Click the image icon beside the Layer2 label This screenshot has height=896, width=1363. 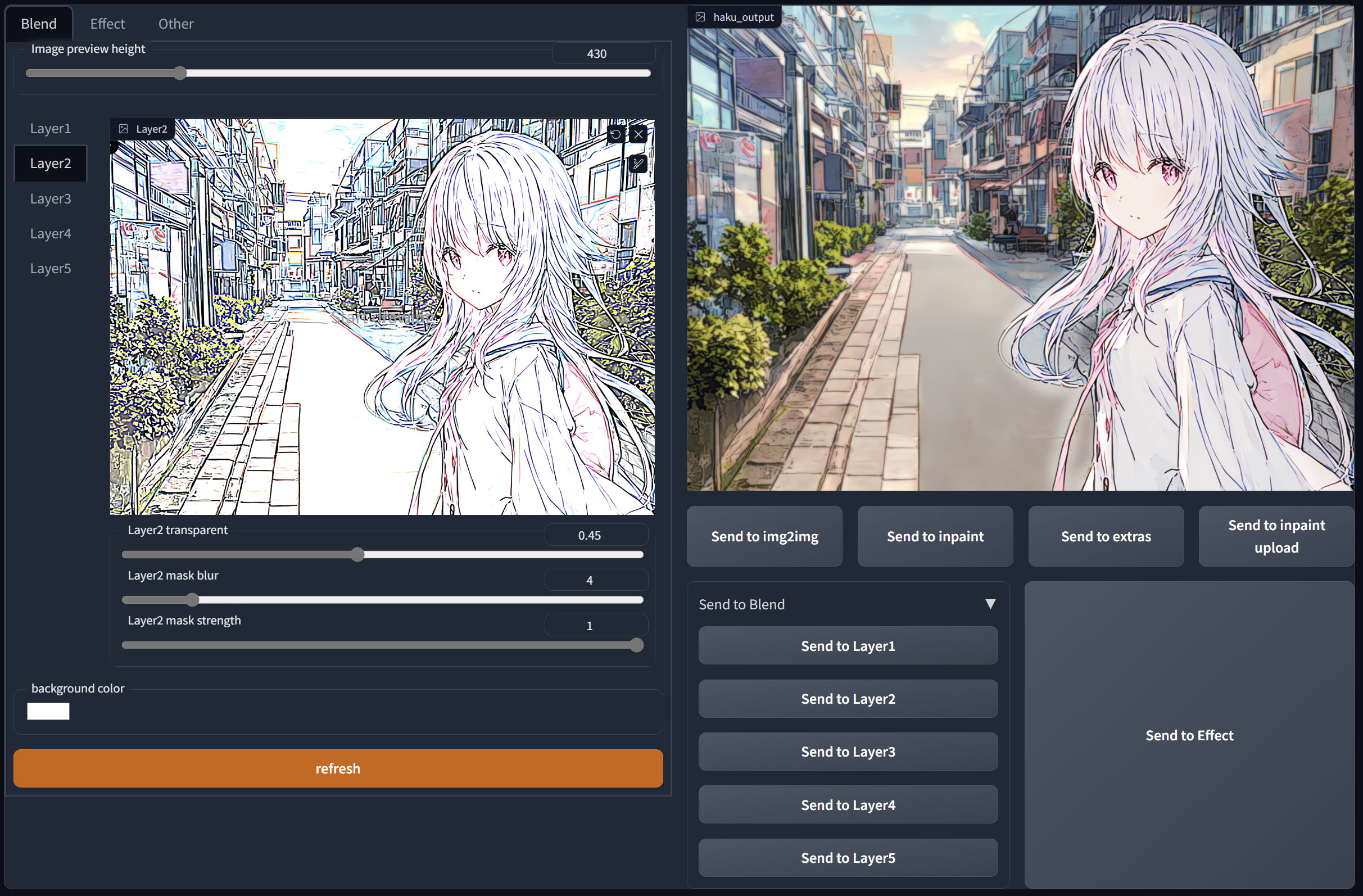(124, 129)
